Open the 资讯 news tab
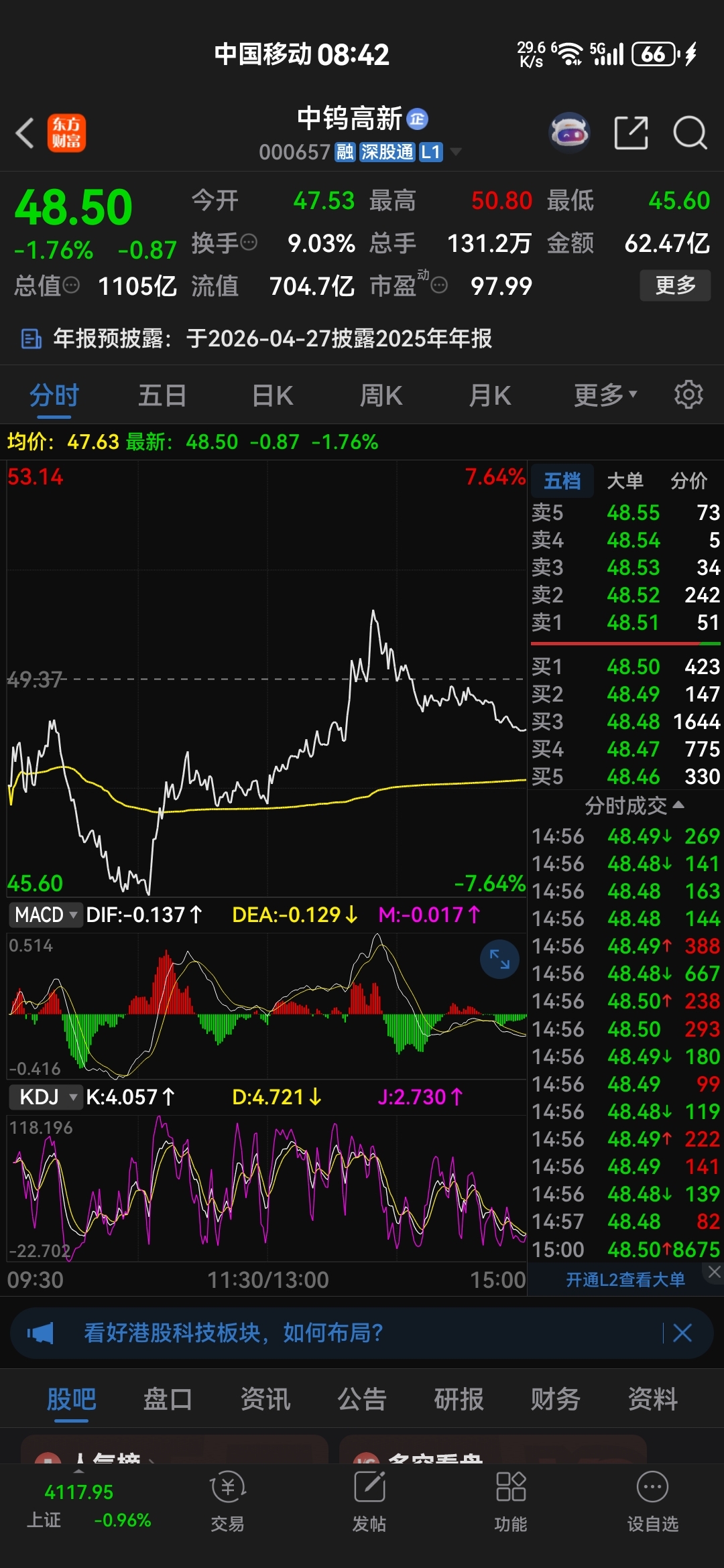724x1568 pixels. [x=265, y=1399]
